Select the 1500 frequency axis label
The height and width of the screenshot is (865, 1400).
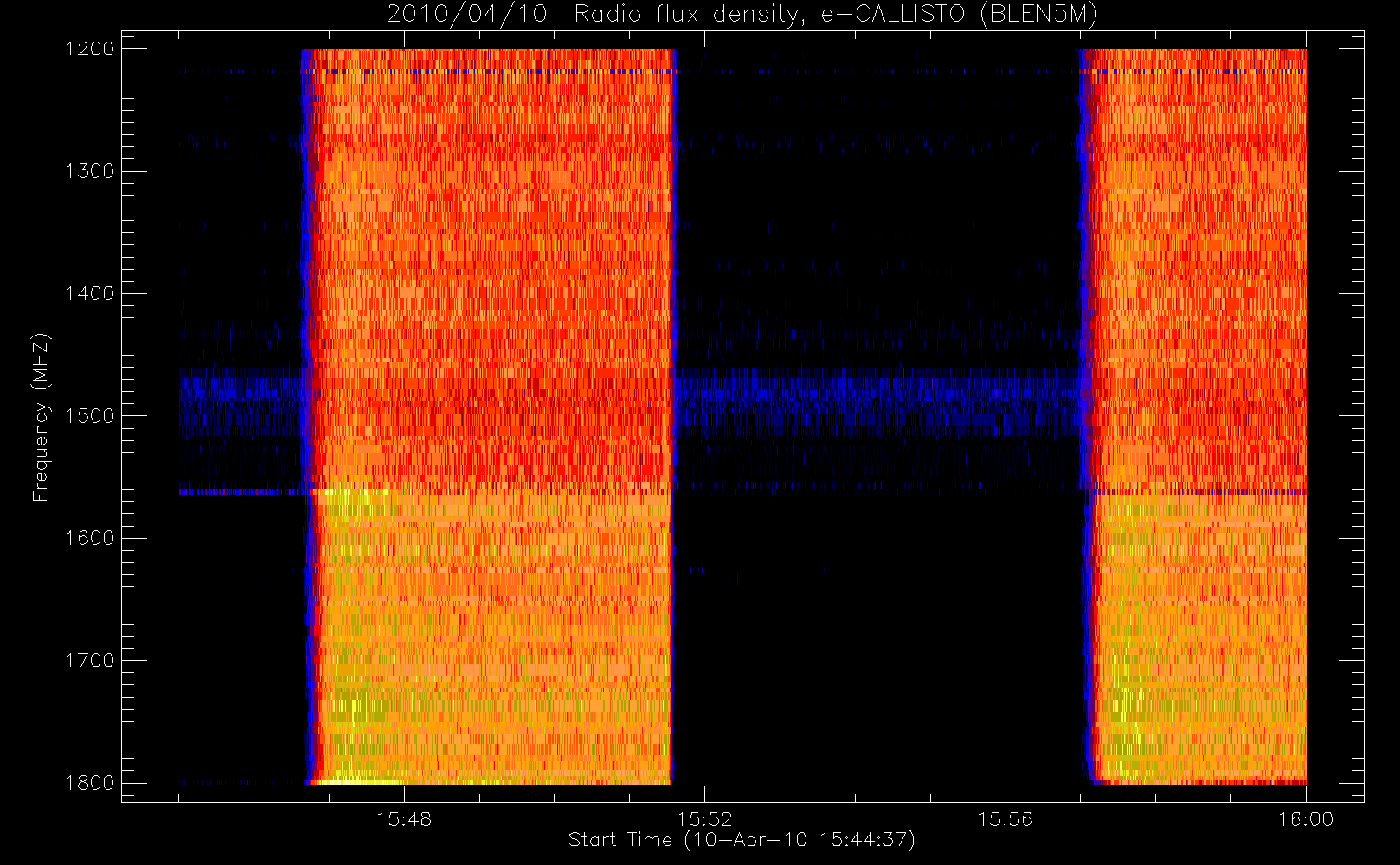click(90, 416)
